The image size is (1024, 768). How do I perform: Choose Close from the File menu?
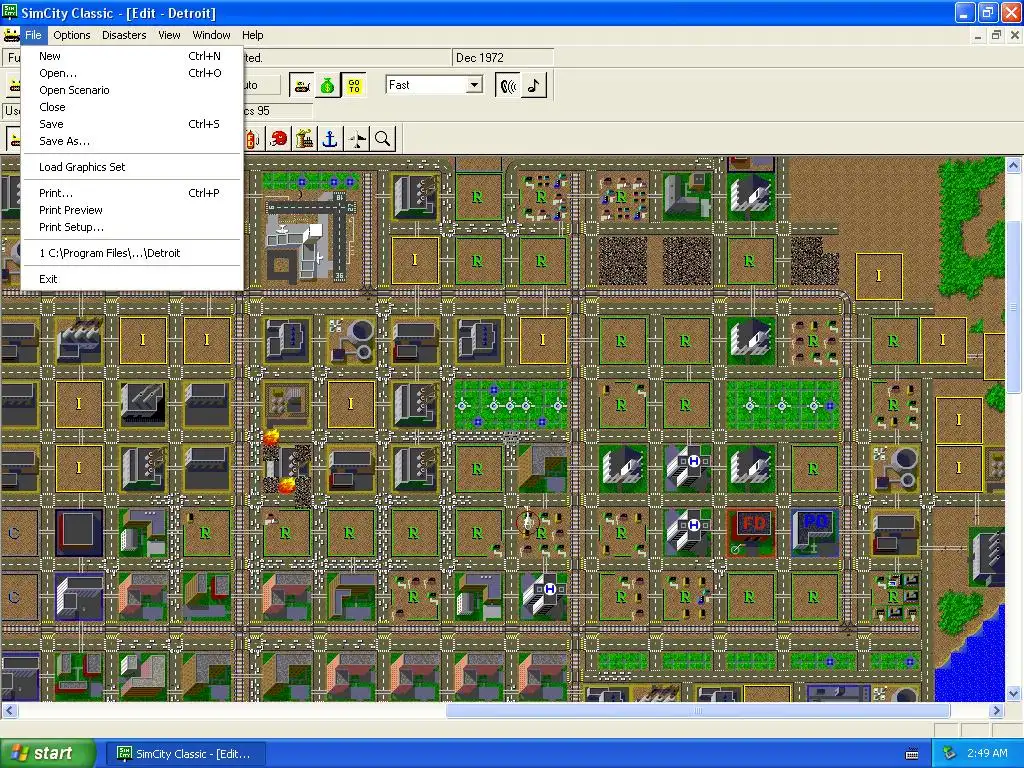(132, 107)
